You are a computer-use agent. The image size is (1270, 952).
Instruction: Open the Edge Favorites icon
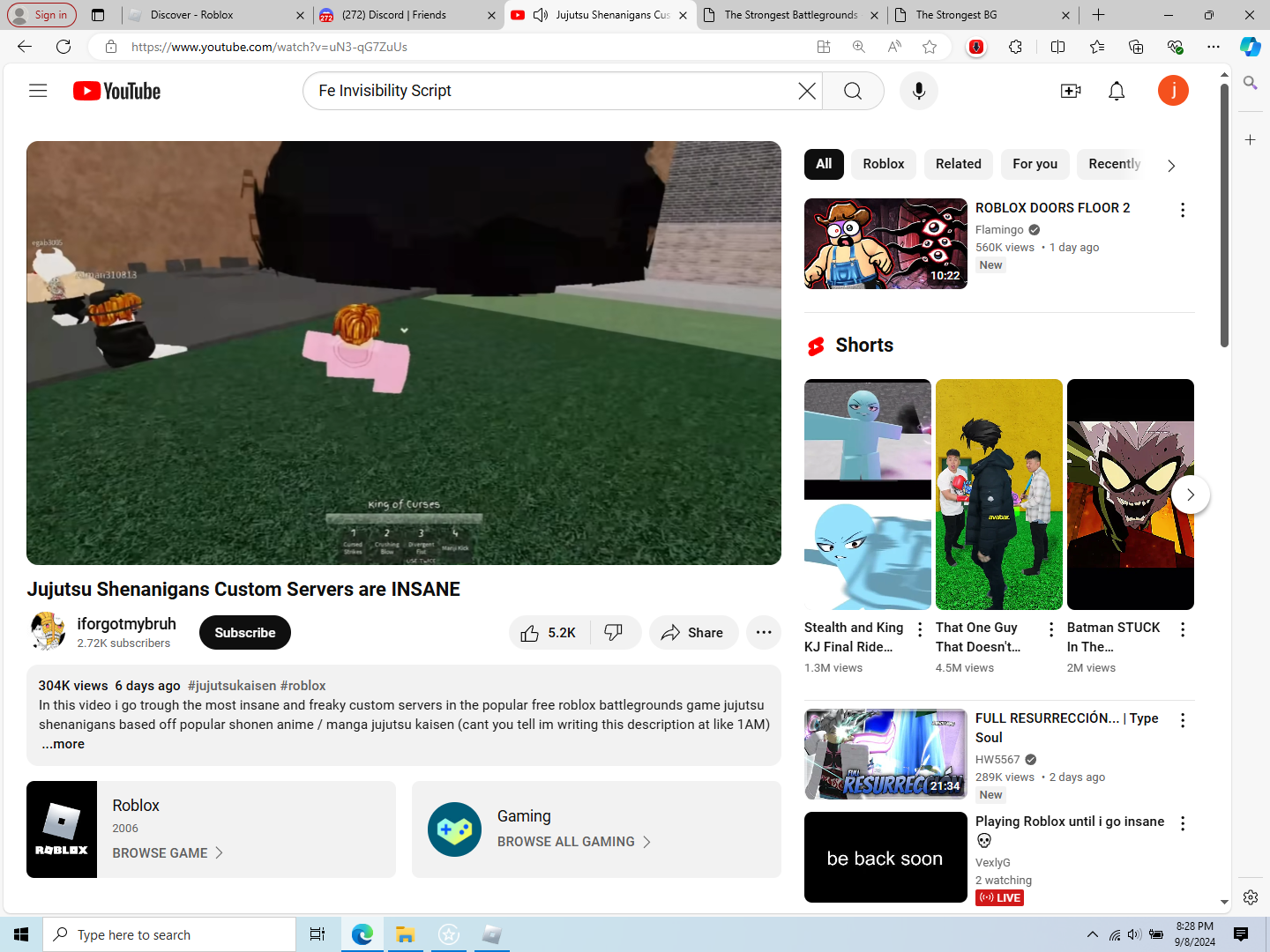tap(1097, 47)
